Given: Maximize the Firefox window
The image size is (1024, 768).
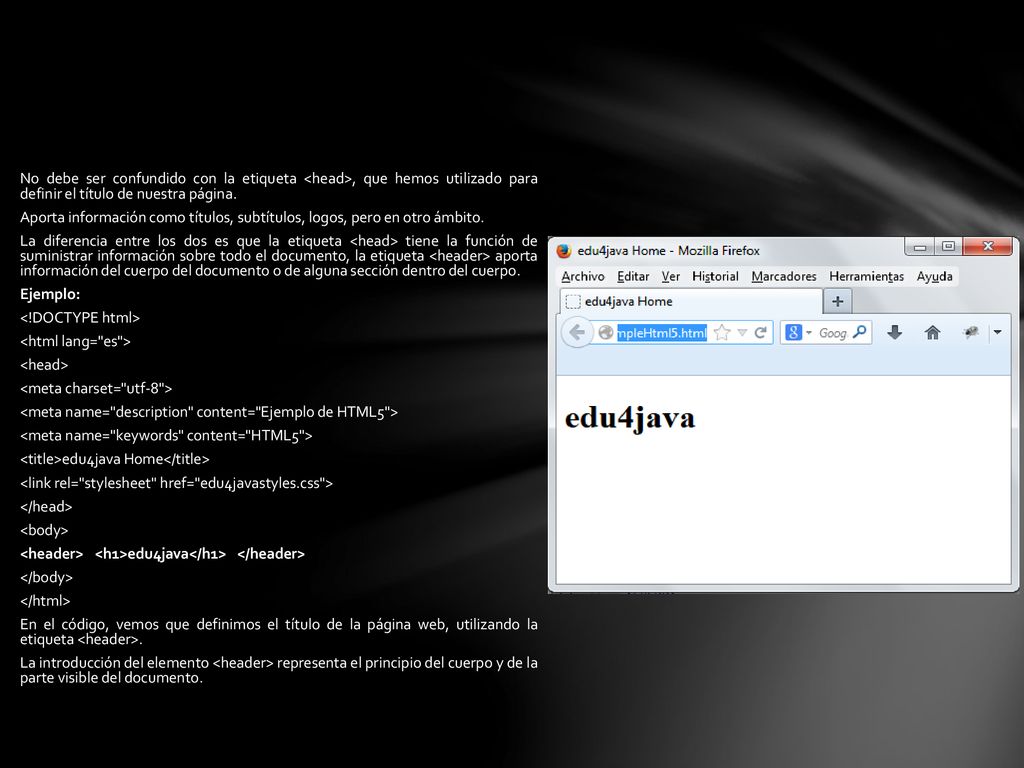Looking at the screenshot, I should coord(949,247).
